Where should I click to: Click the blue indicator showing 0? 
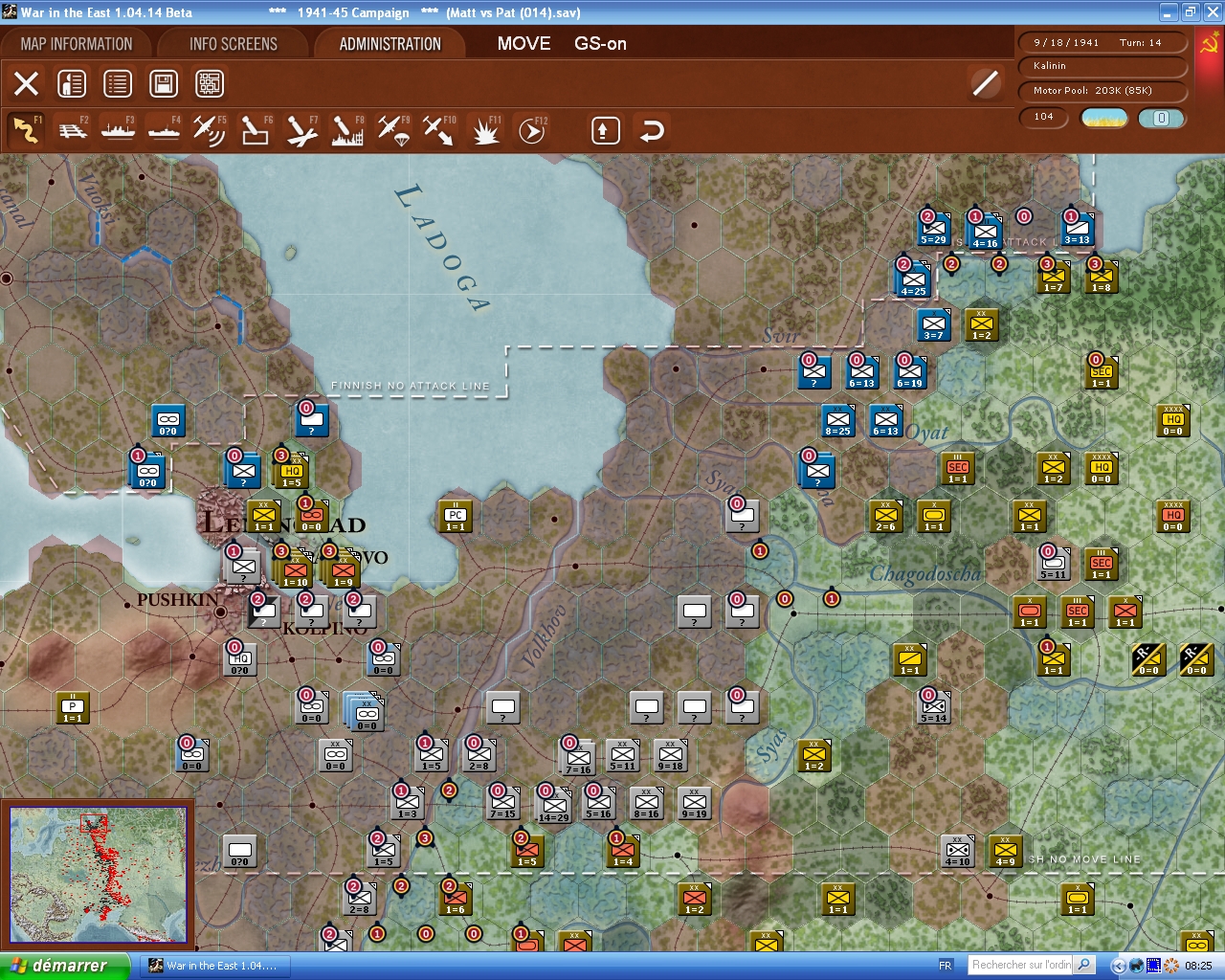(x=1162, y=118)
